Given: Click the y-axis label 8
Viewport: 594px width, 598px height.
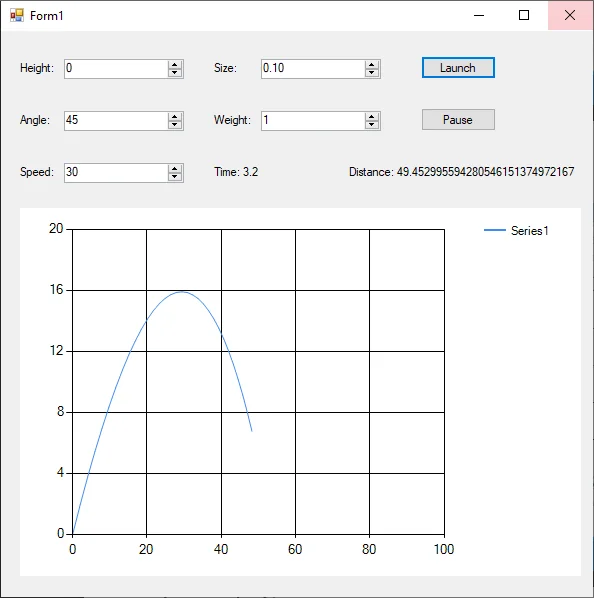Looking at the screenshot, I should click(x=60, y=412).
